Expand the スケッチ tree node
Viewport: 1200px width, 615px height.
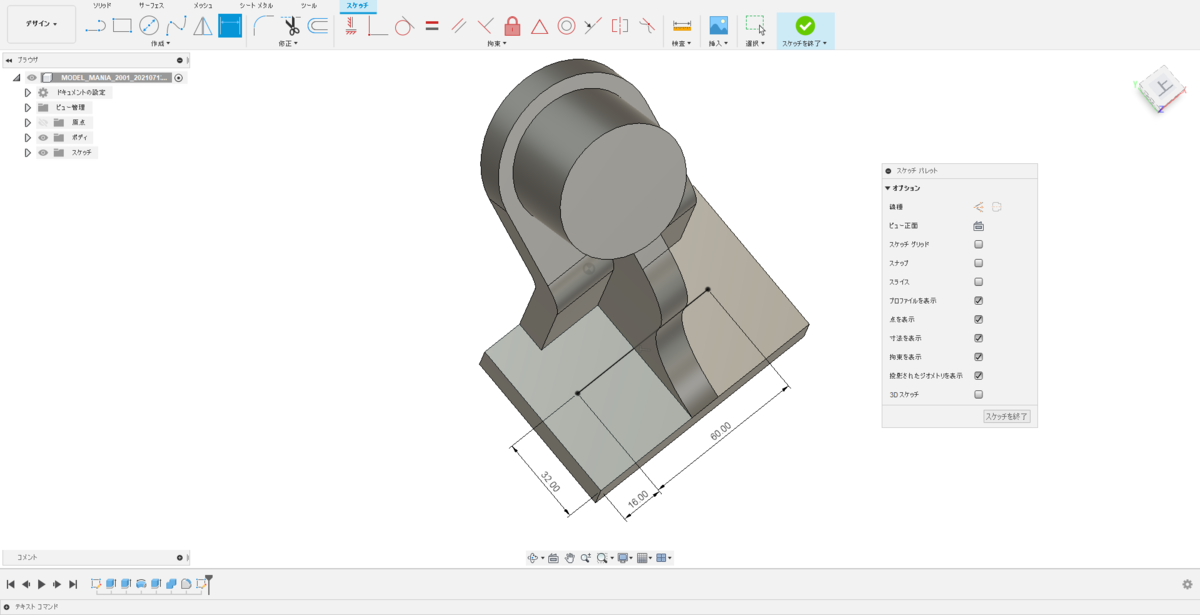point(28,152)
